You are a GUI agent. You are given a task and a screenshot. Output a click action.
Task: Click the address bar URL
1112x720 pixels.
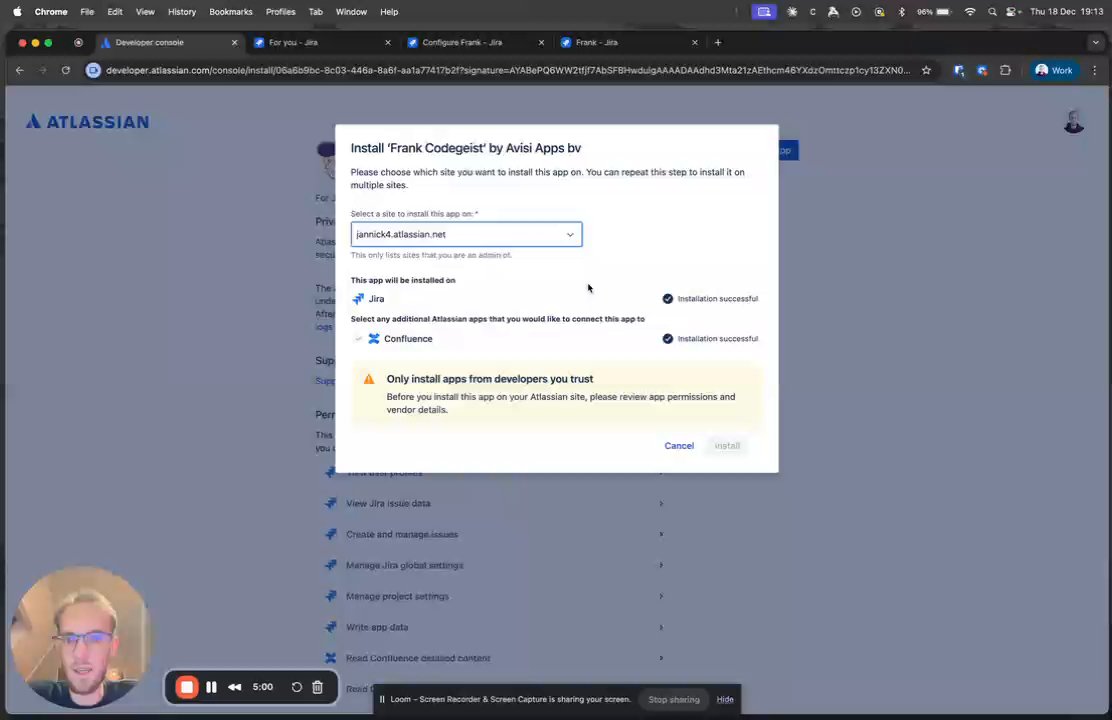(508, 70)
